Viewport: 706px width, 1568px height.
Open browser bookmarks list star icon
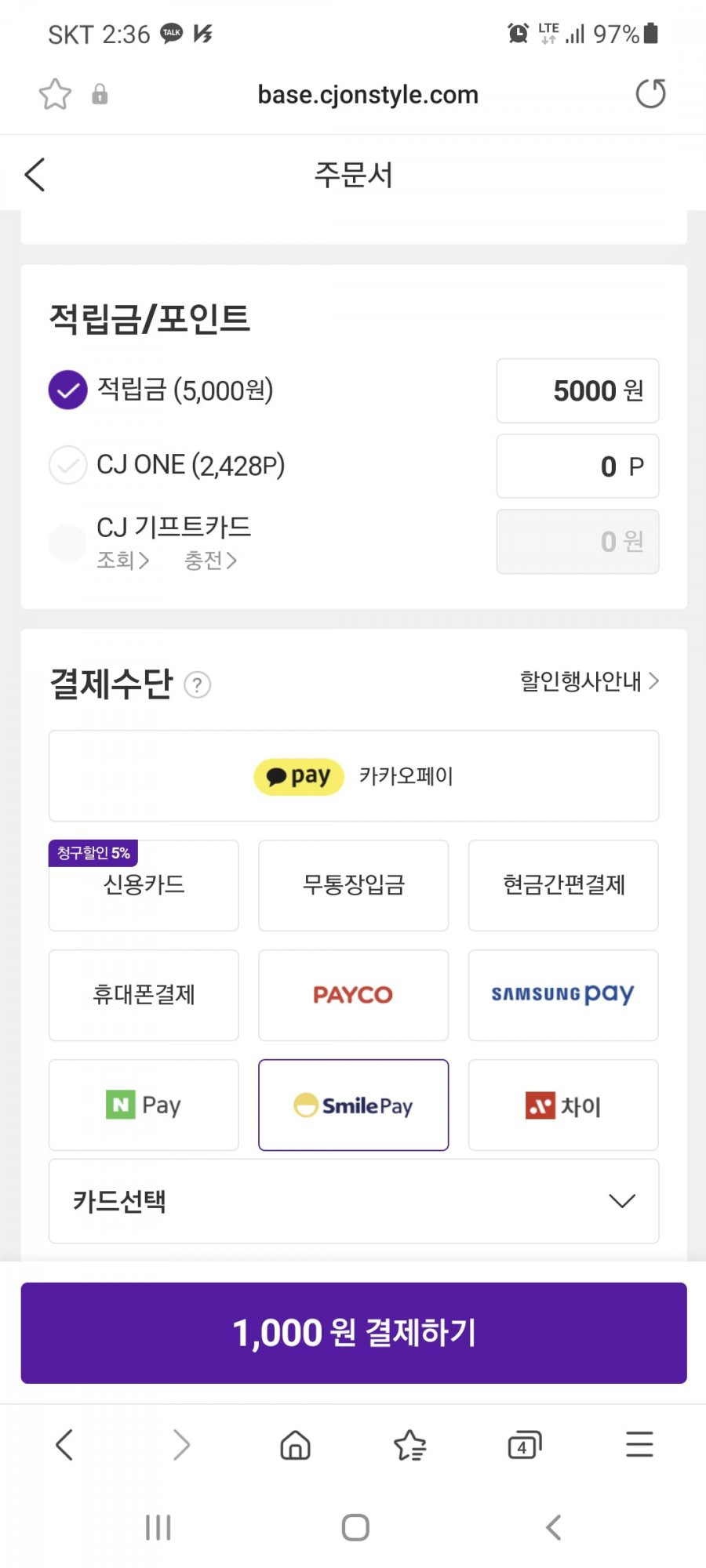(409, 1444)
